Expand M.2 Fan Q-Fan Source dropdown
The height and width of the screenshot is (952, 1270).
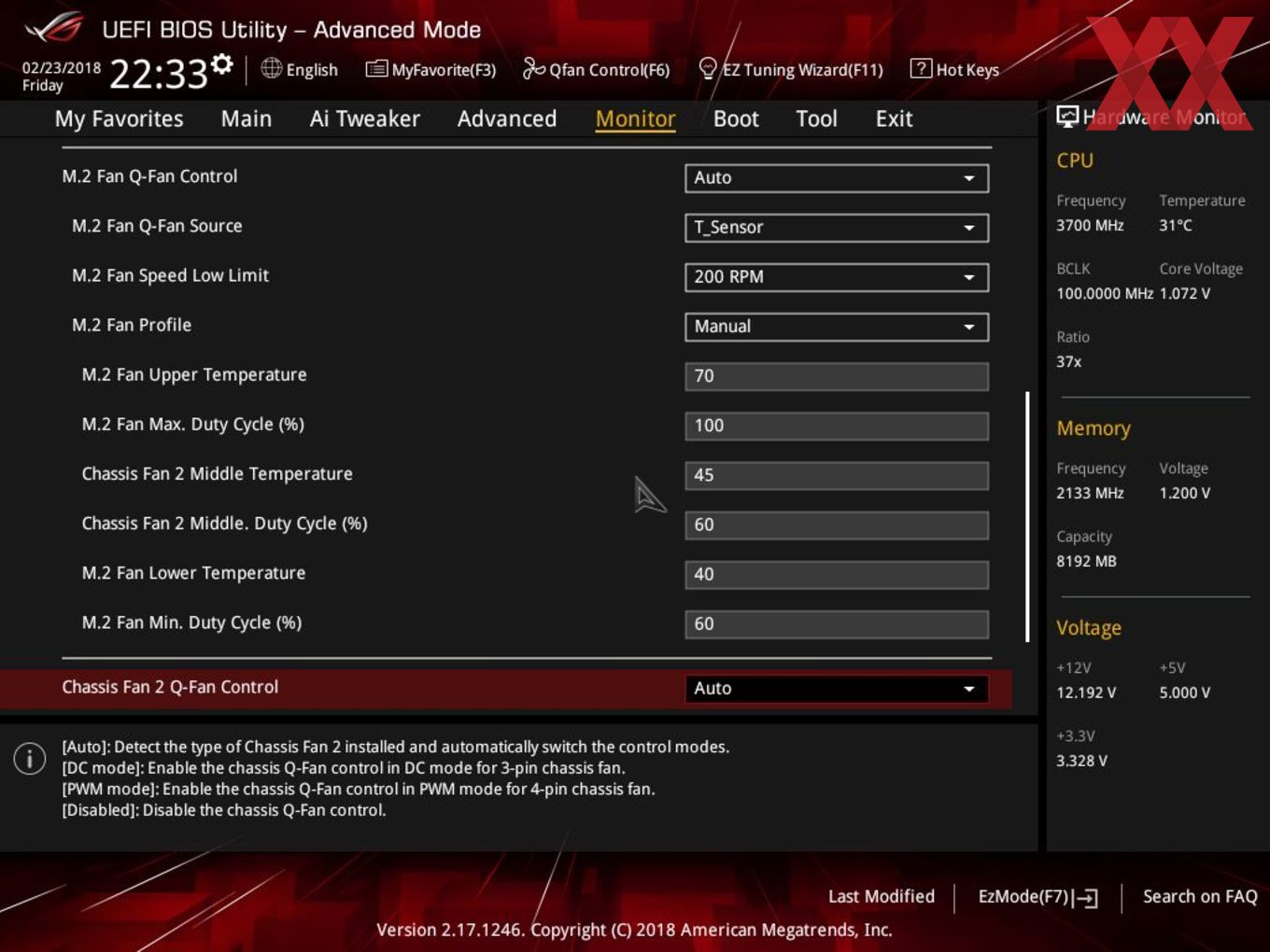click(837, 228)
